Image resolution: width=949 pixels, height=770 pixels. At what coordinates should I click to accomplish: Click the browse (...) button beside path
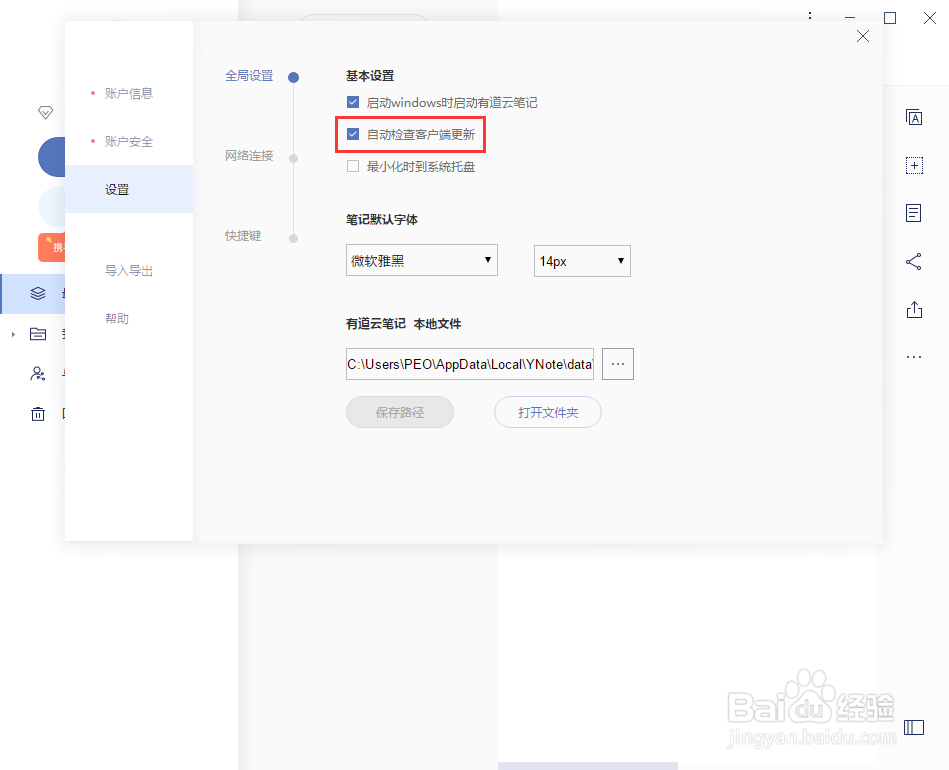618,364
